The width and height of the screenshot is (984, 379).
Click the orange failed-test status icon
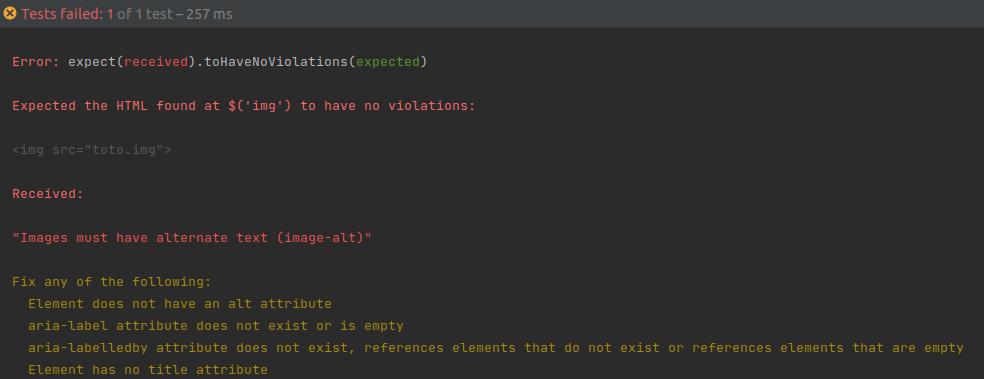(x=9, y=13)
